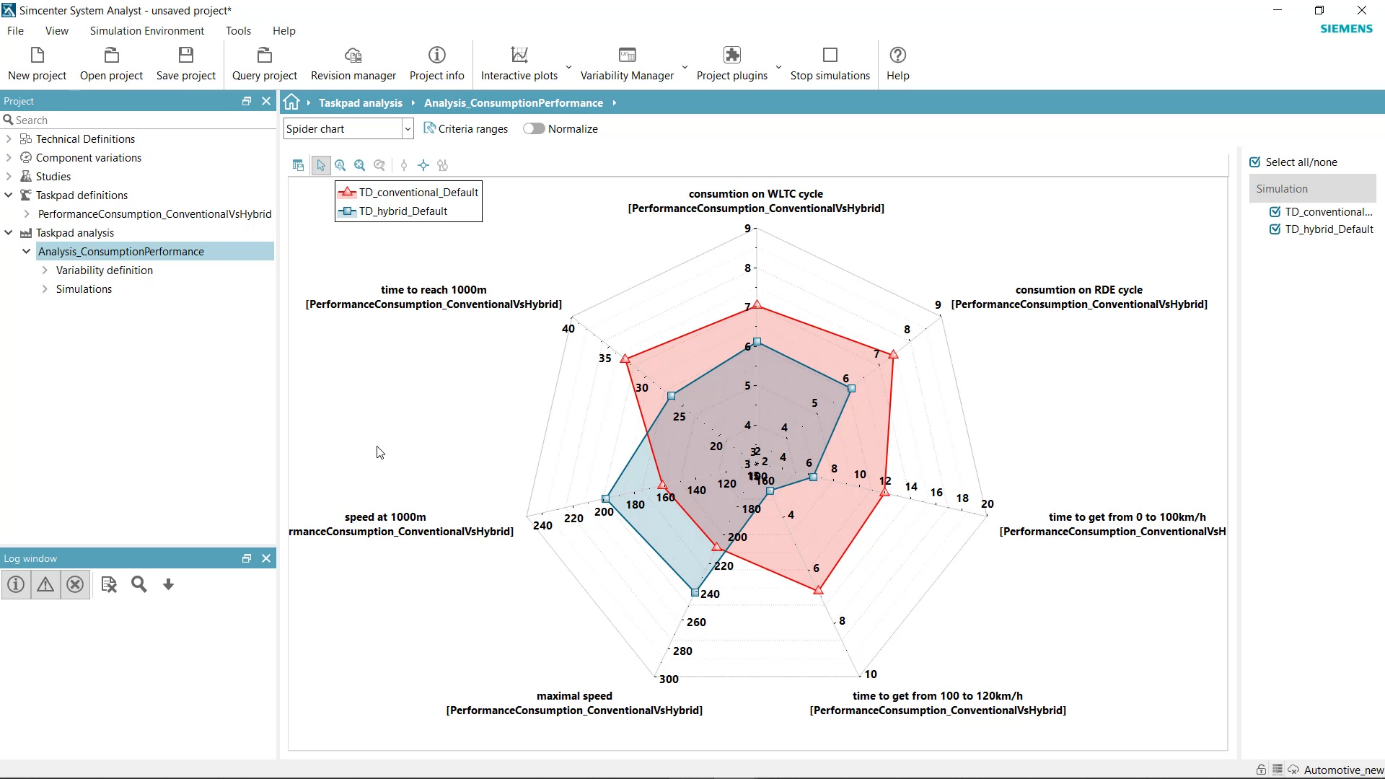Expand the Simulations tree item
Screen dimensions: 1385x779
(x=44, y=289)
